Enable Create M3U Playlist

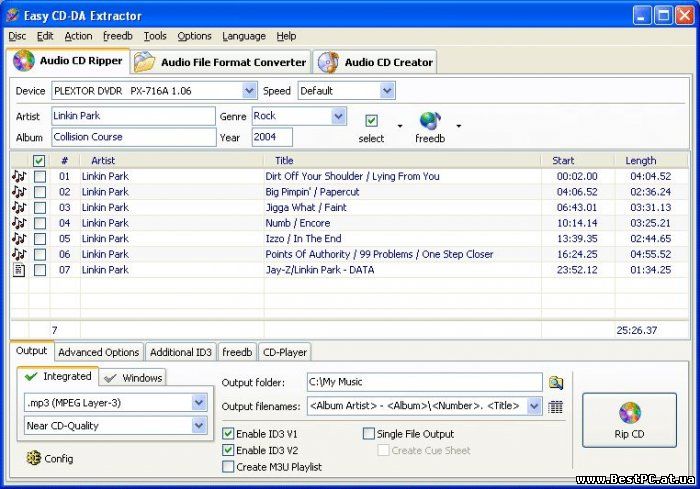(x=228, y=467)
